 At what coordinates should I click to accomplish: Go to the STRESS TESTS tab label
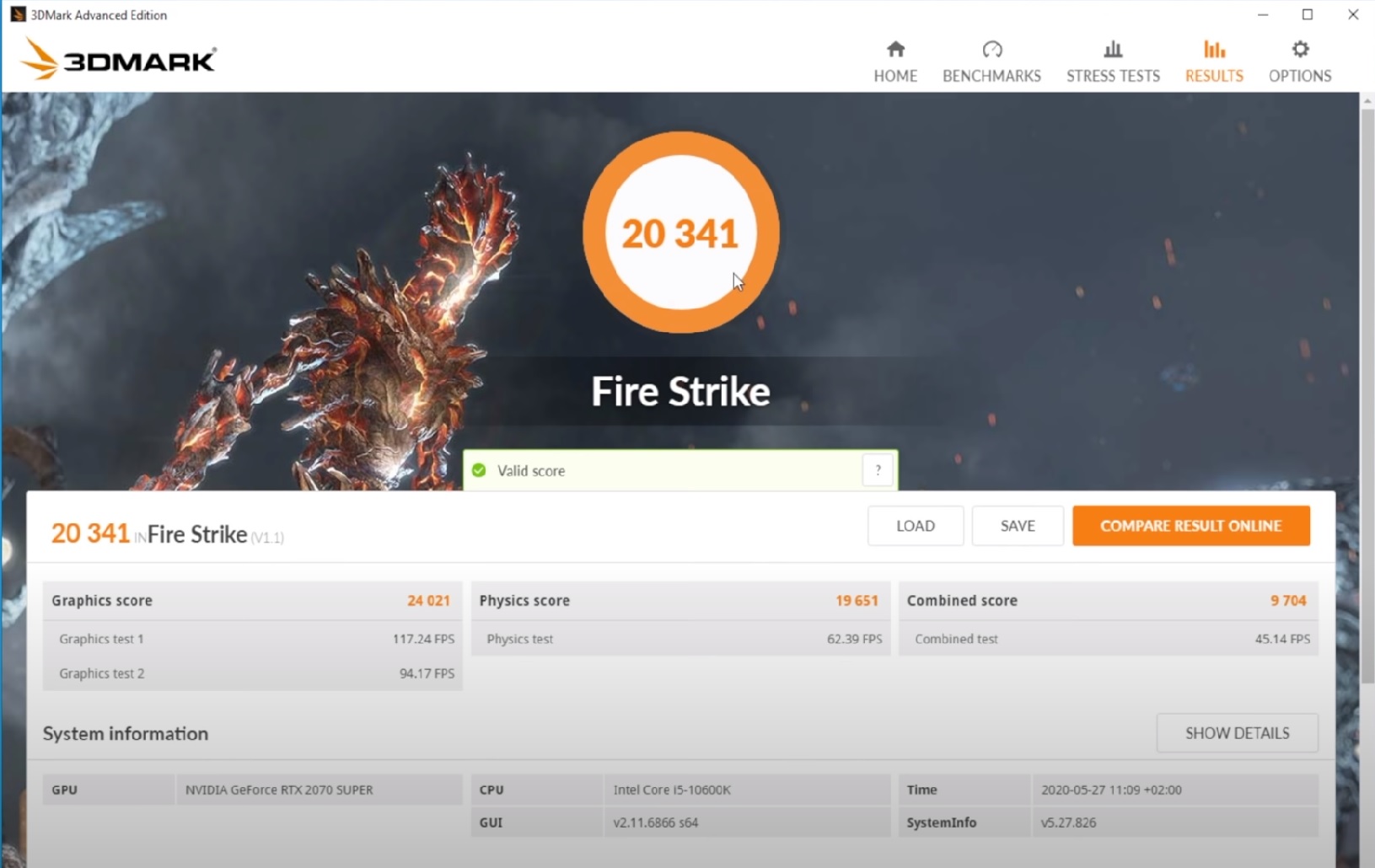pyautogui.click(x=1113, y=76)
